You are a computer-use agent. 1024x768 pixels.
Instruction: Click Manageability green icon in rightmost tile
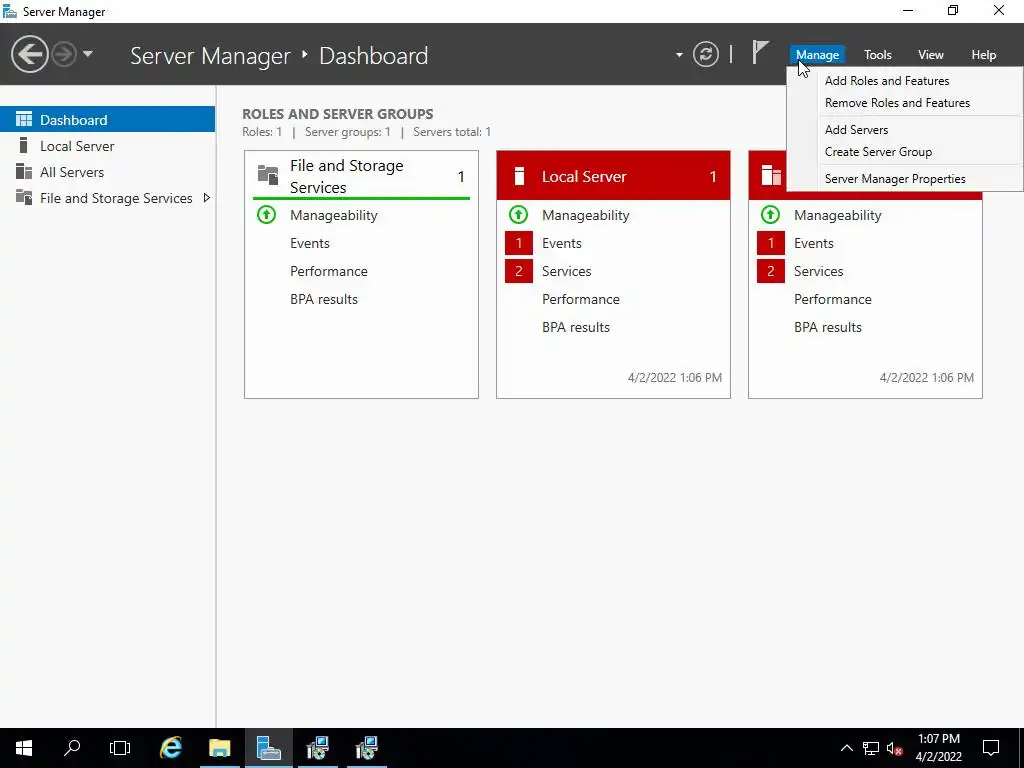771,214
